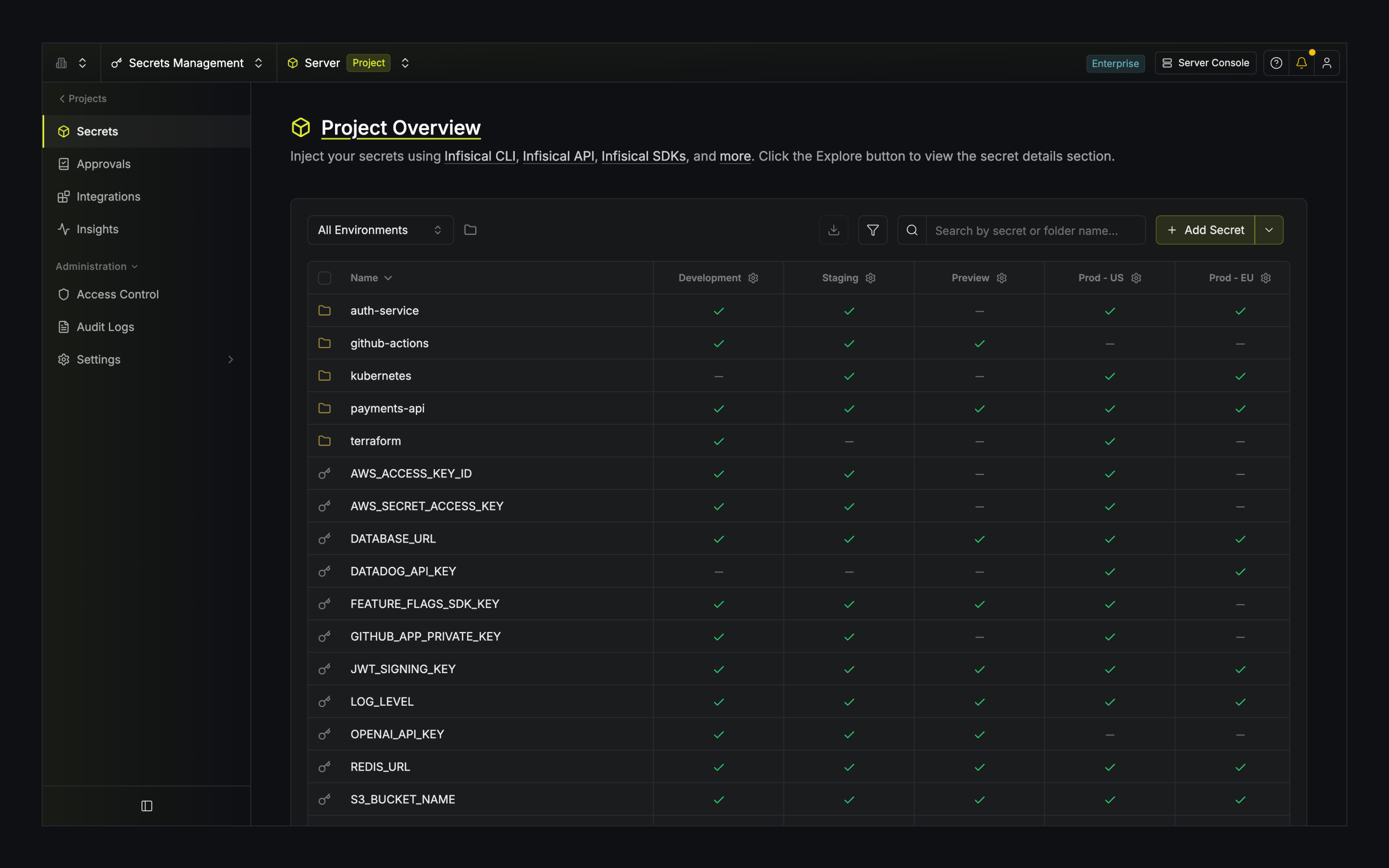Open notifications bell icon
Screen dimensions: 1389x868
1301,63
